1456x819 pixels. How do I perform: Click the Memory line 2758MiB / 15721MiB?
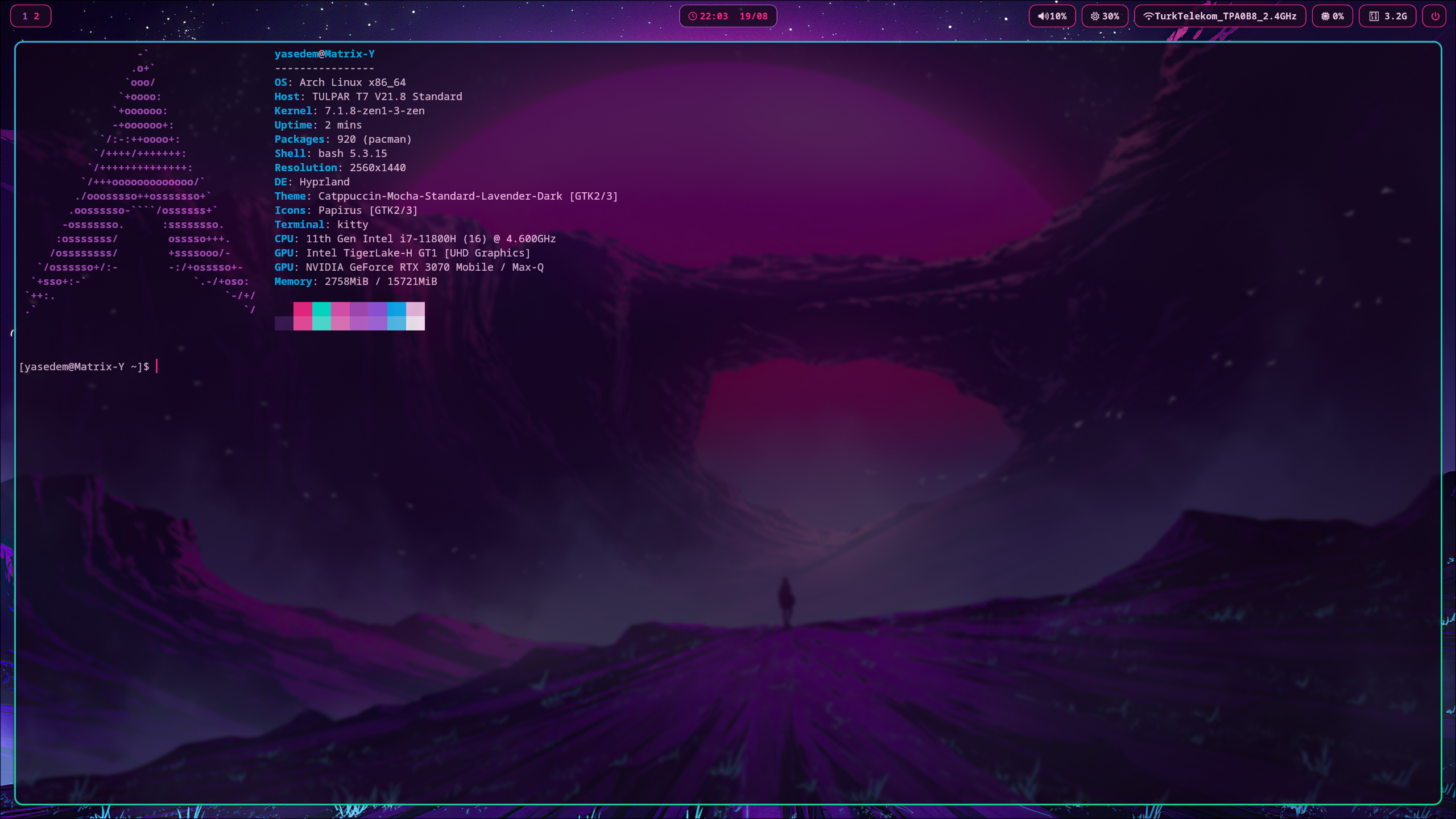pos(355,282)
